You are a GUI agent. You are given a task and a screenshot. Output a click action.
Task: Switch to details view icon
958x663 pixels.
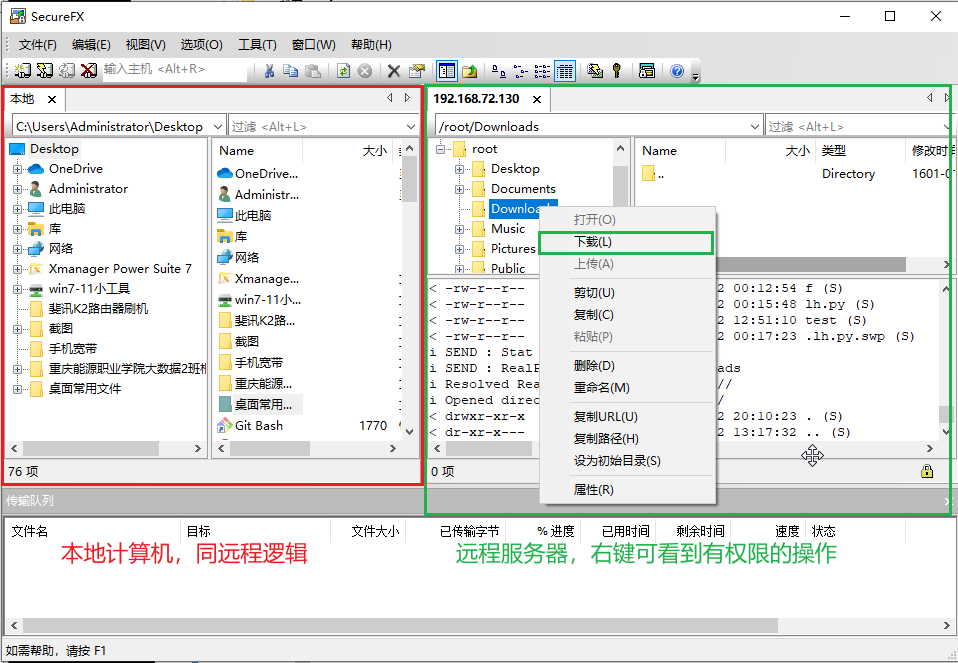click(x=565, y=71)
